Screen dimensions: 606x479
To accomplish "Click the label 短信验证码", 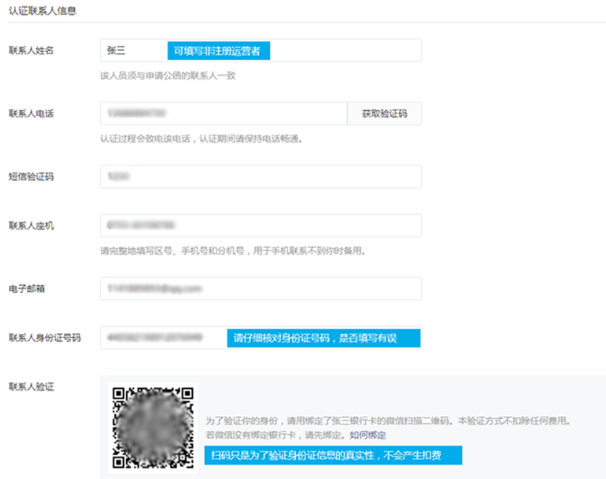I will (31, 177).
